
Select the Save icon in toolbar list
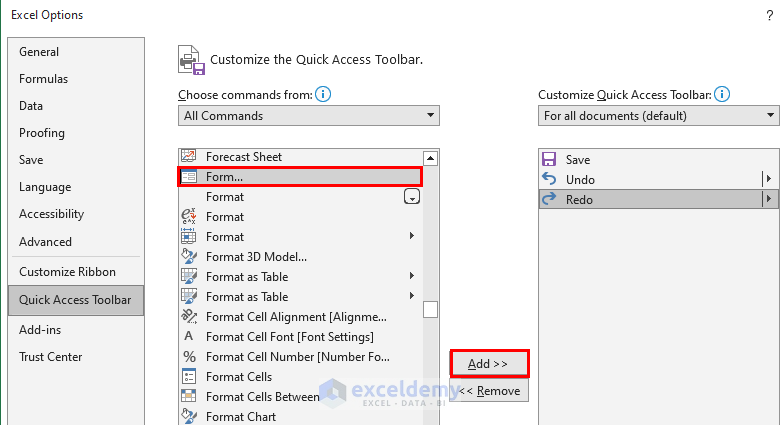[x=548, y=160]
